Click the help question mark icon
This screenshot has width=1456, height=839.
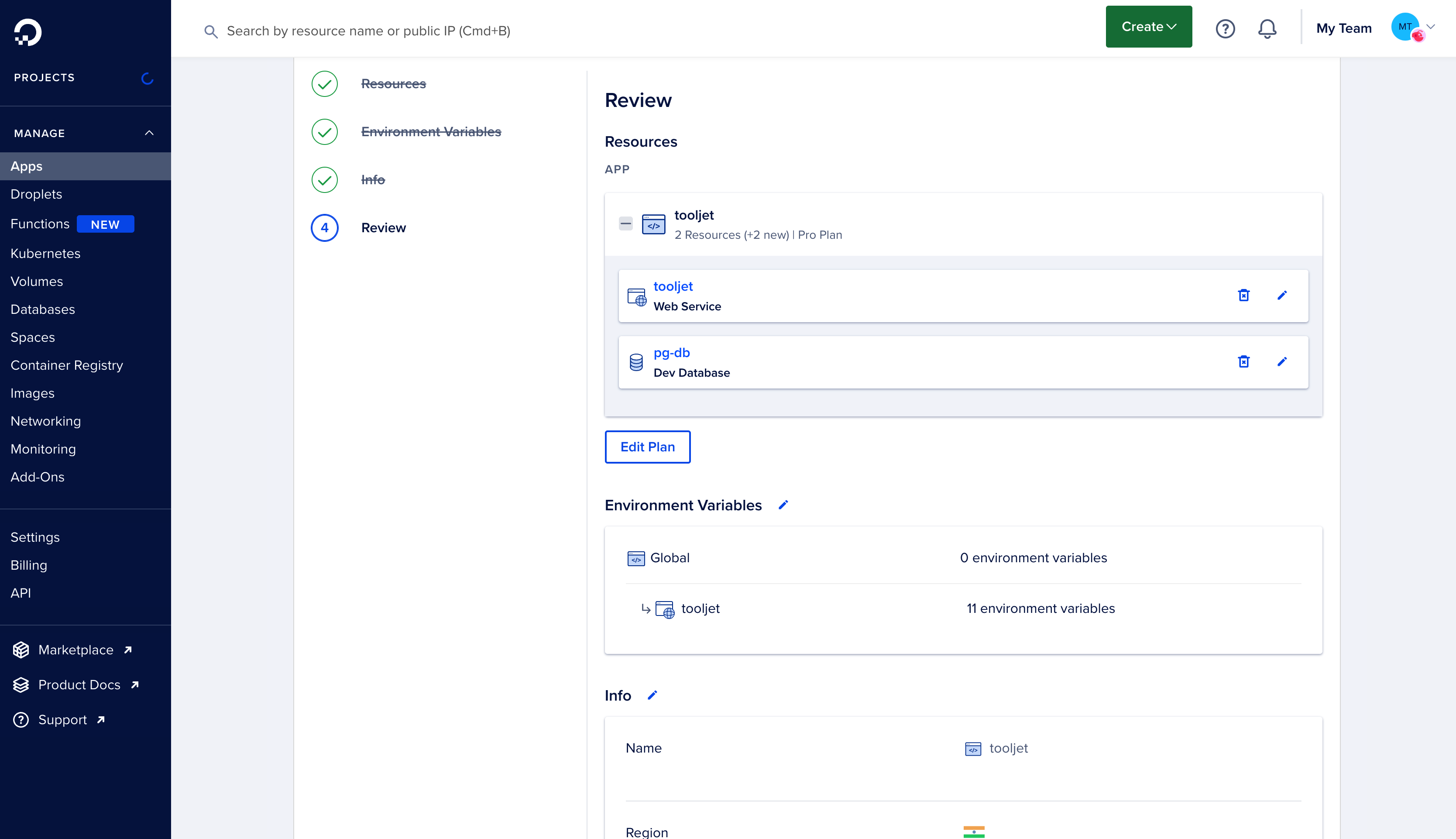pos(1224,29)
